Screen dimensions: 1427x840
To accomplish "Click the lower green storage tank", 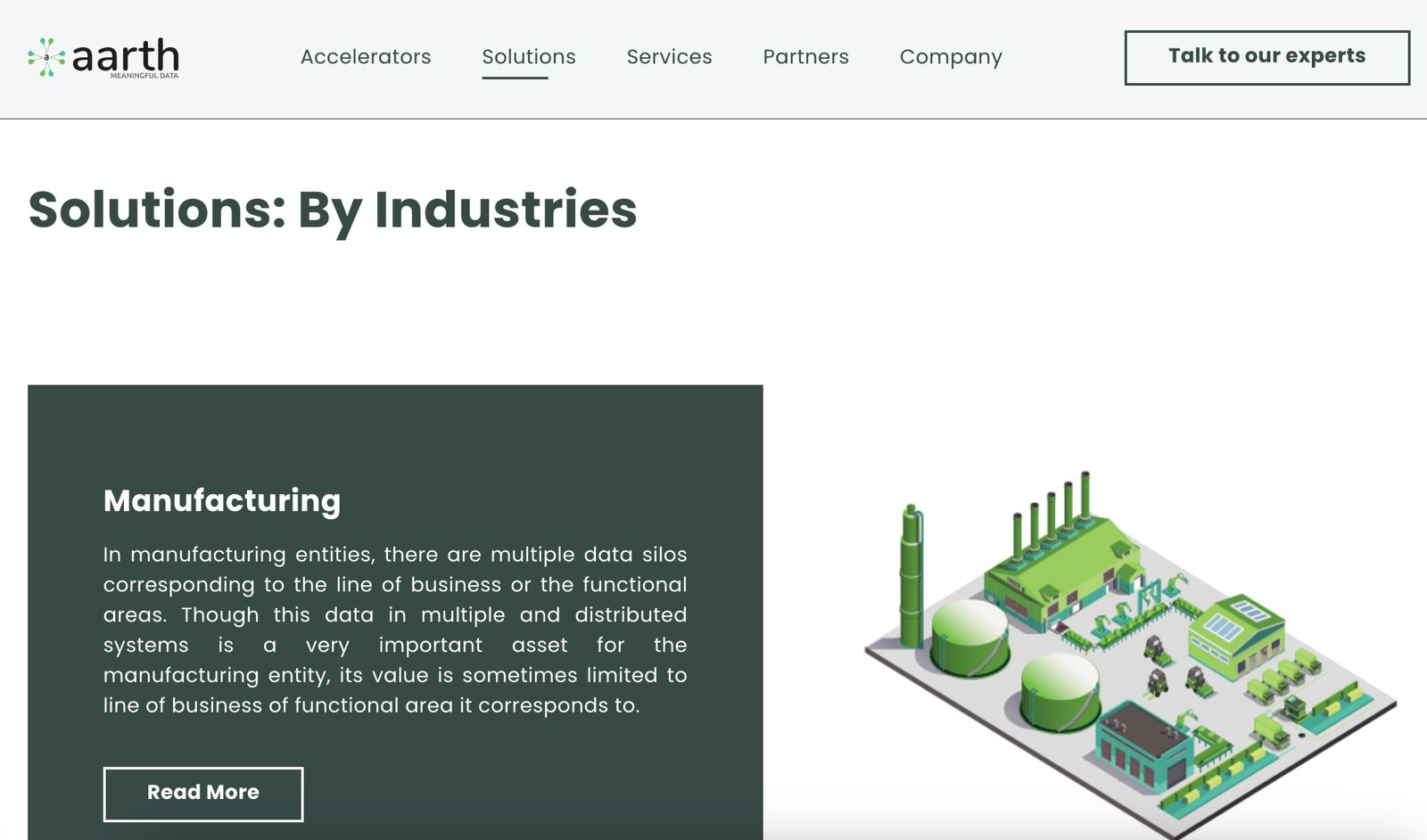I will [x=1060, y=692].
